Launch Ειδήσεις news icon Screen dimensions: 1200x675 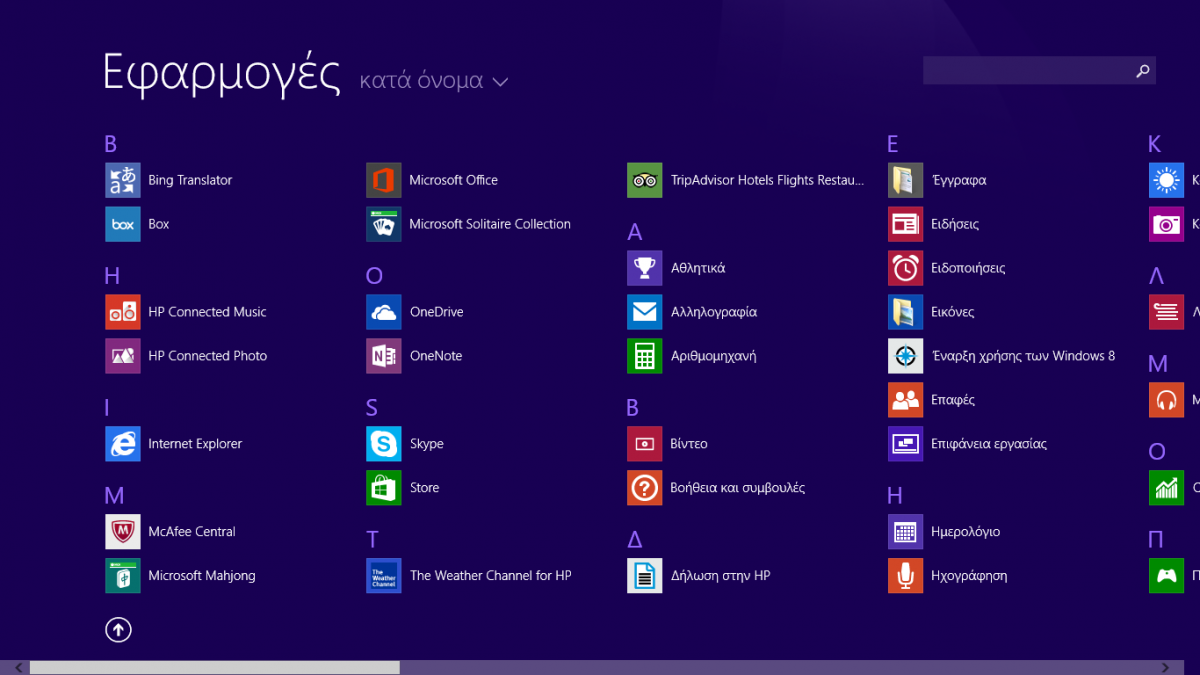coord(906,224)
